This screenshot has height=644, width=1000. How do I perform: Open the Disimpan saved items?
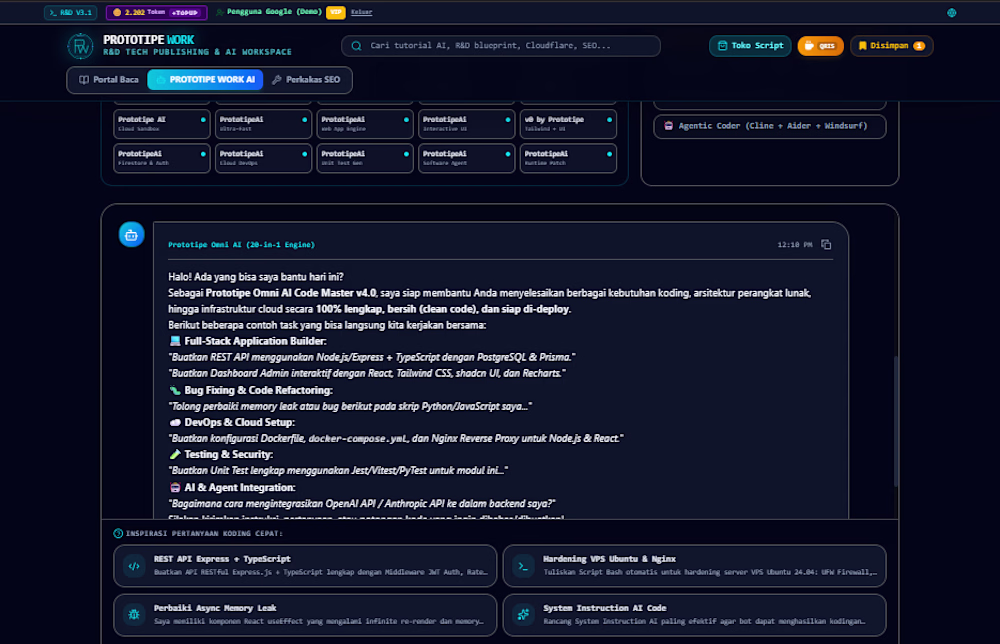tap(892, 46)
